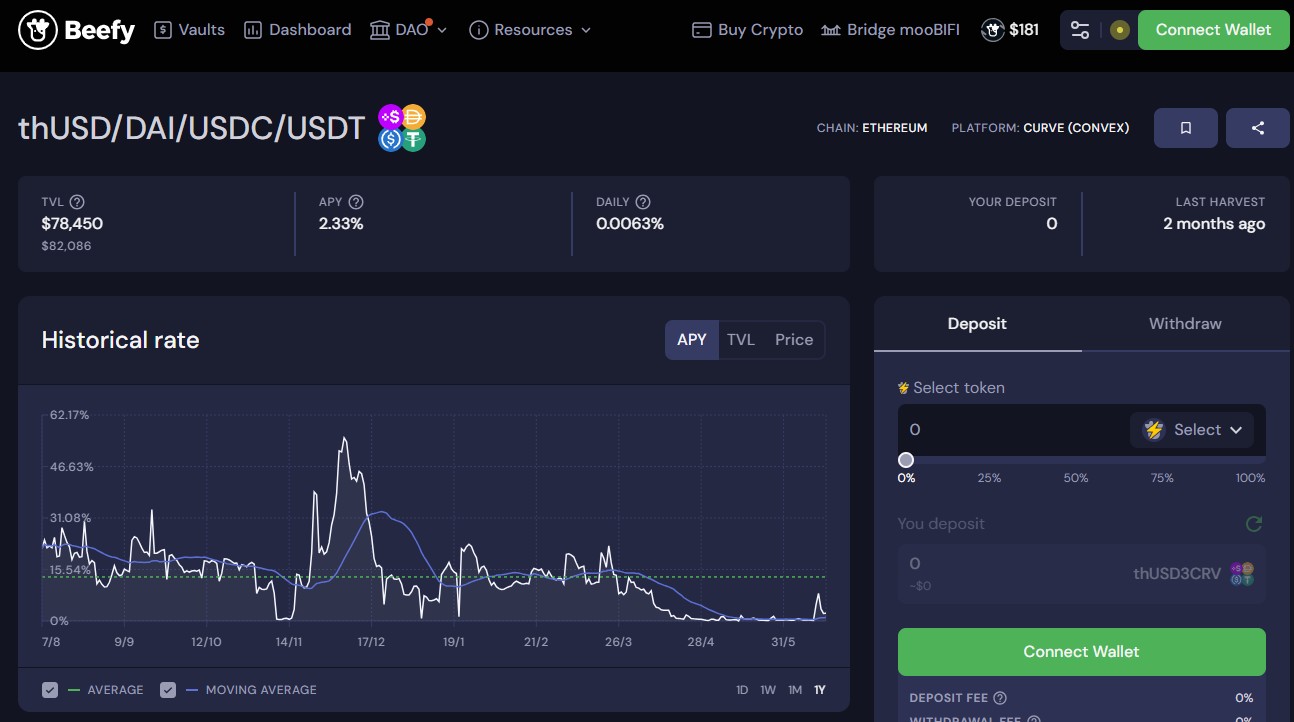Set the chart range to 1D
The width and height of the screenshot is (1294, 722).
(742, 690)
